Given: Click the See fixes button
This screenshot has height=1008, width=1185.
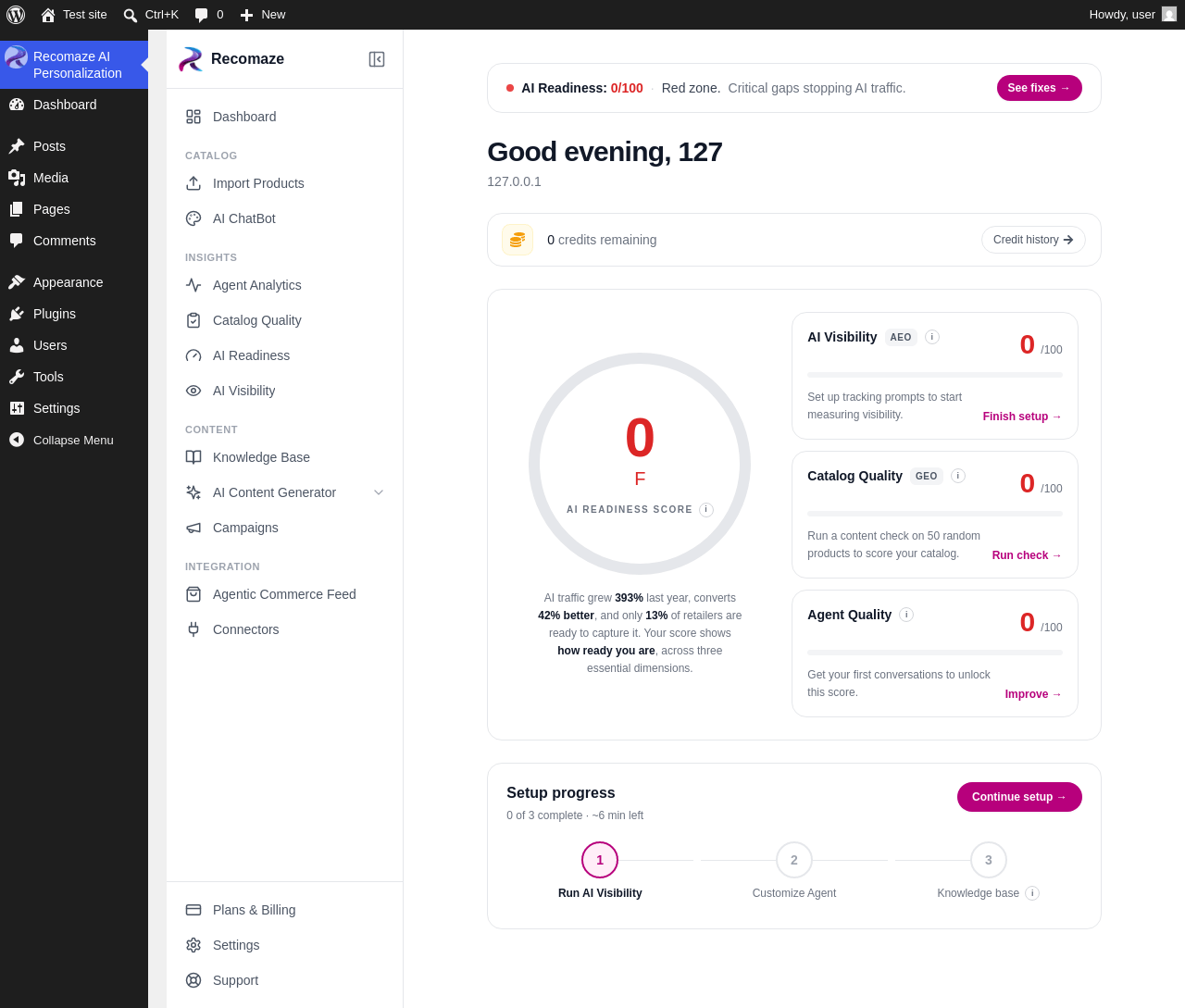Looking at the screenshot, I should [x=1039, y=88].
